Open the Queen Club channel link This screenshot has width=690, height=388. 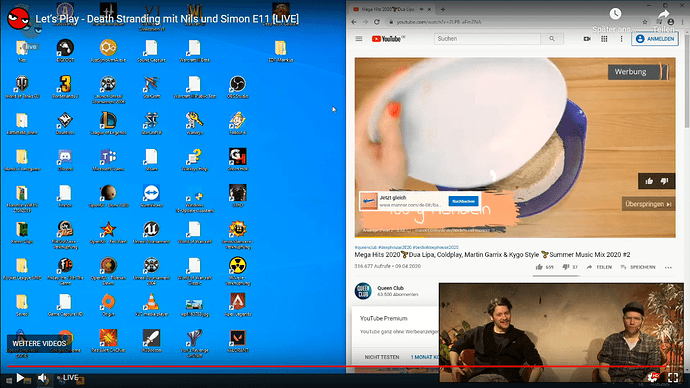click(390, 288)
